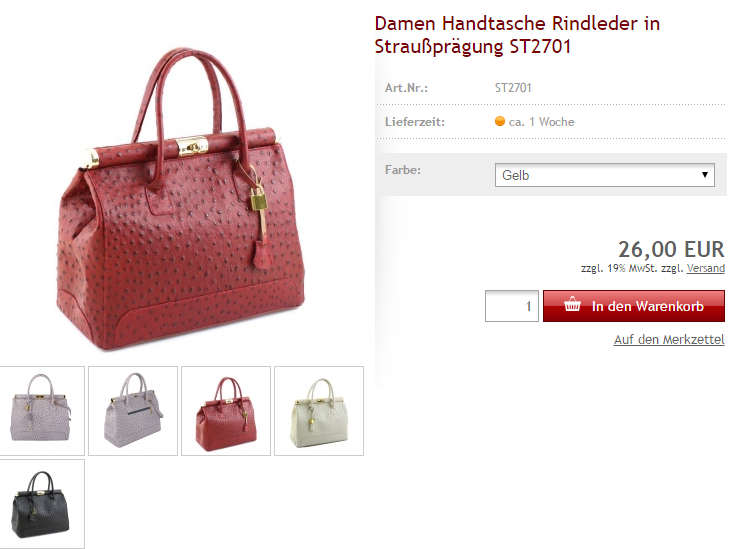This screenshot has width=744, height=549.
Task: Click the large red handbag main image
Action: coord(182,199)
